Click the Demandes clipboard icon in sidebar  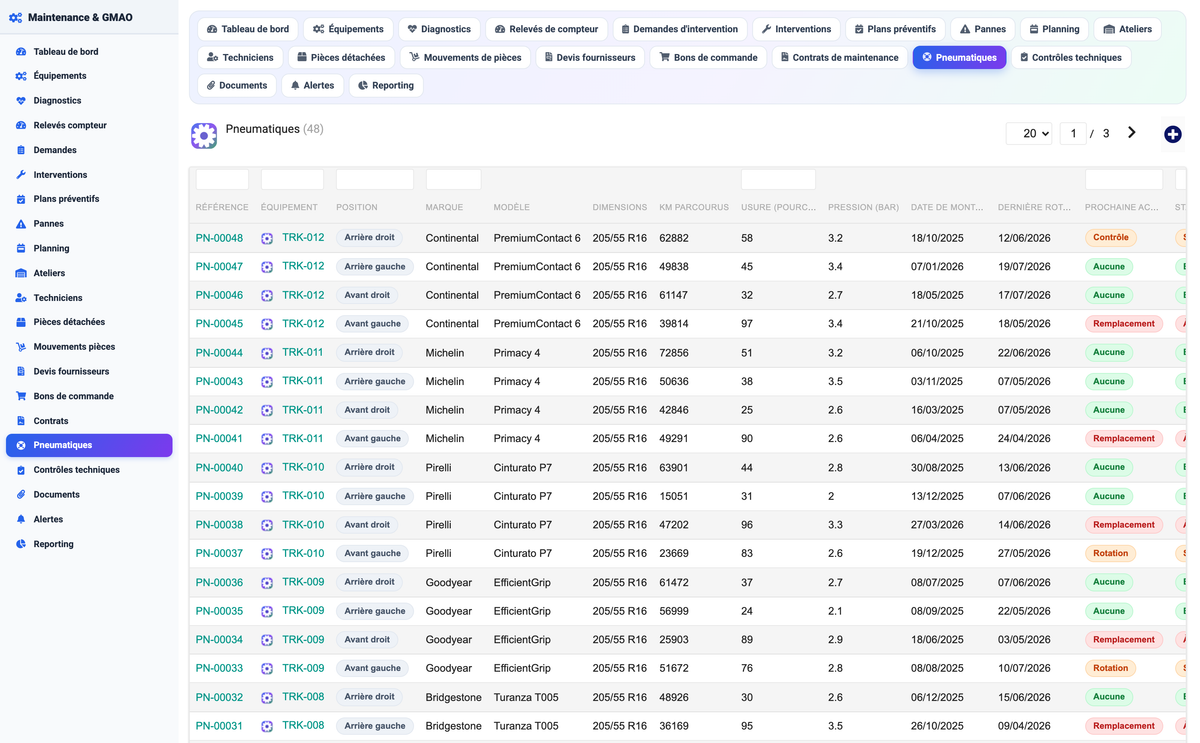coord(21,150)
